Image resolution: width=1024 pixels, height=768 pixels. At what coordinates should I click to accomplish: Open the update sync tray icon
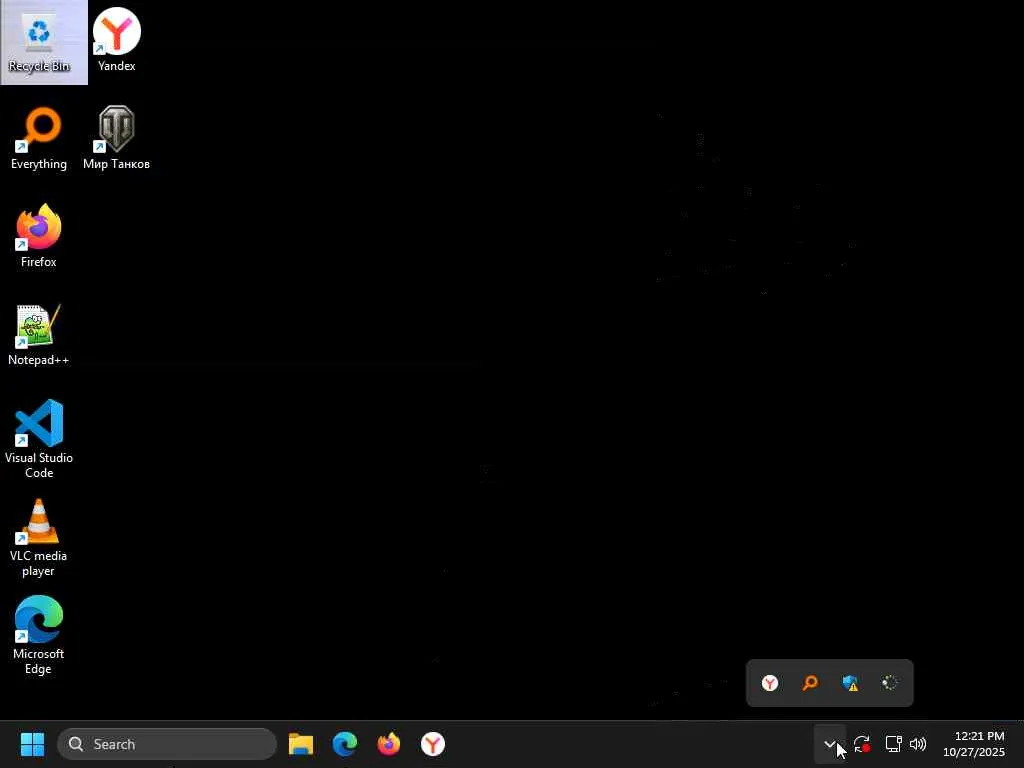(862, 744)
